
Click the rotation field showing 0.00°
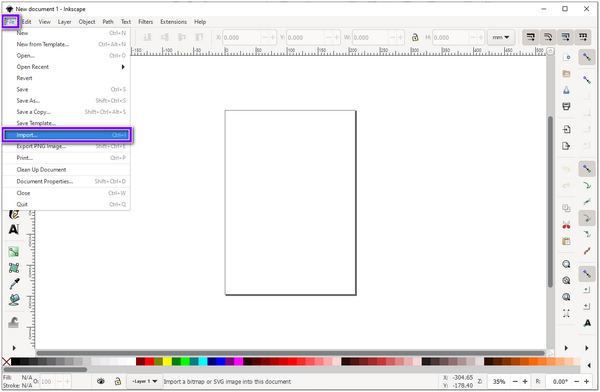[560, 382]
